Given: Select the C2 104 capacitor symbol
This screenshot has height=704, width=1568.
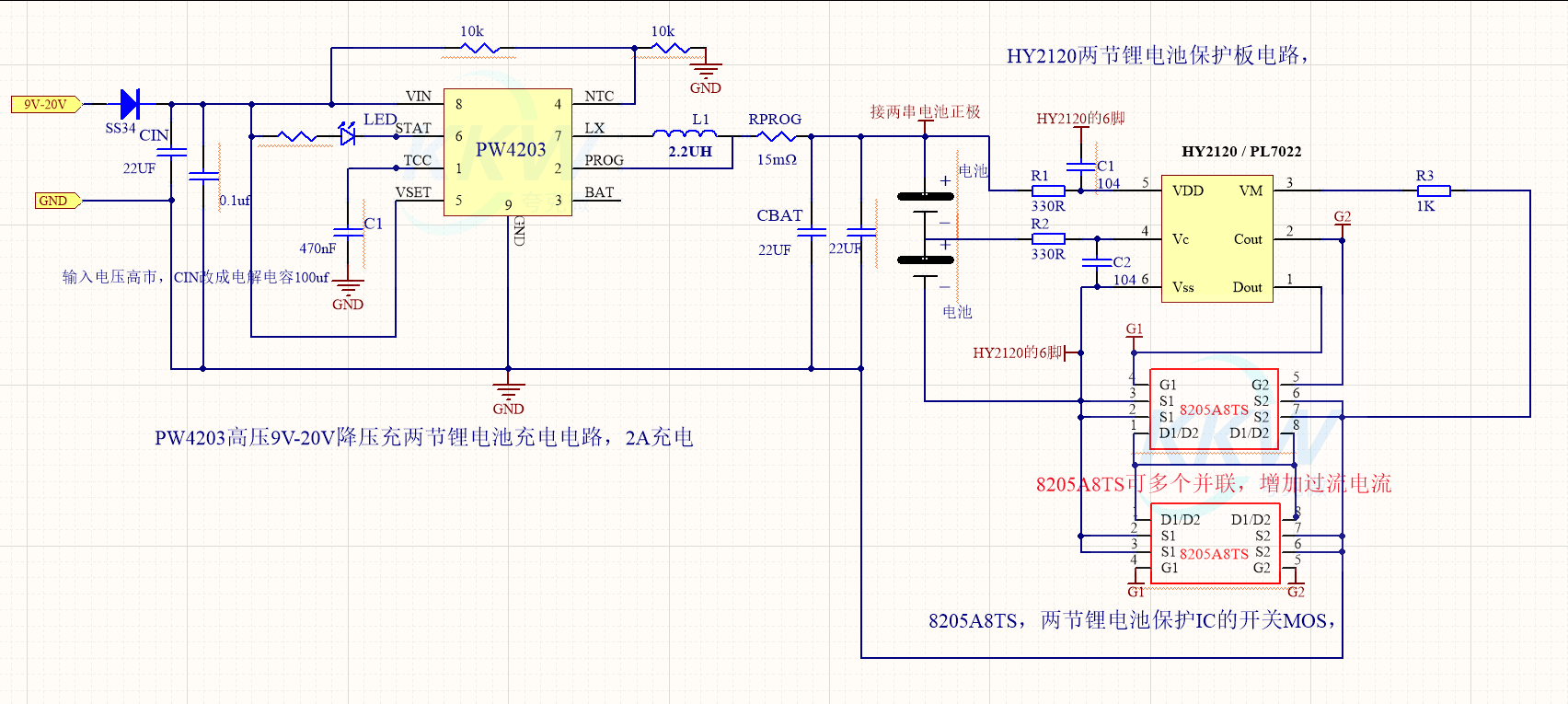Looking at the screenshot, I should pos(1097,262).
